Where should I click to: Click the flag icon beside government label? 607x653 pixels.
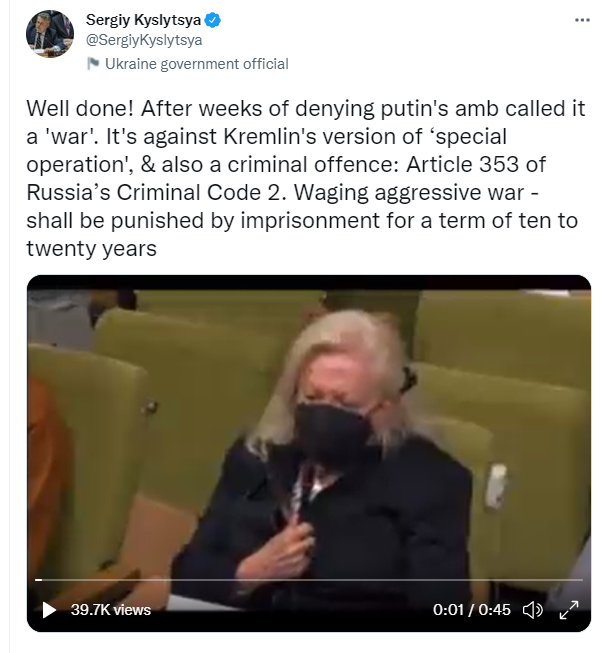[x=93, y=64]
